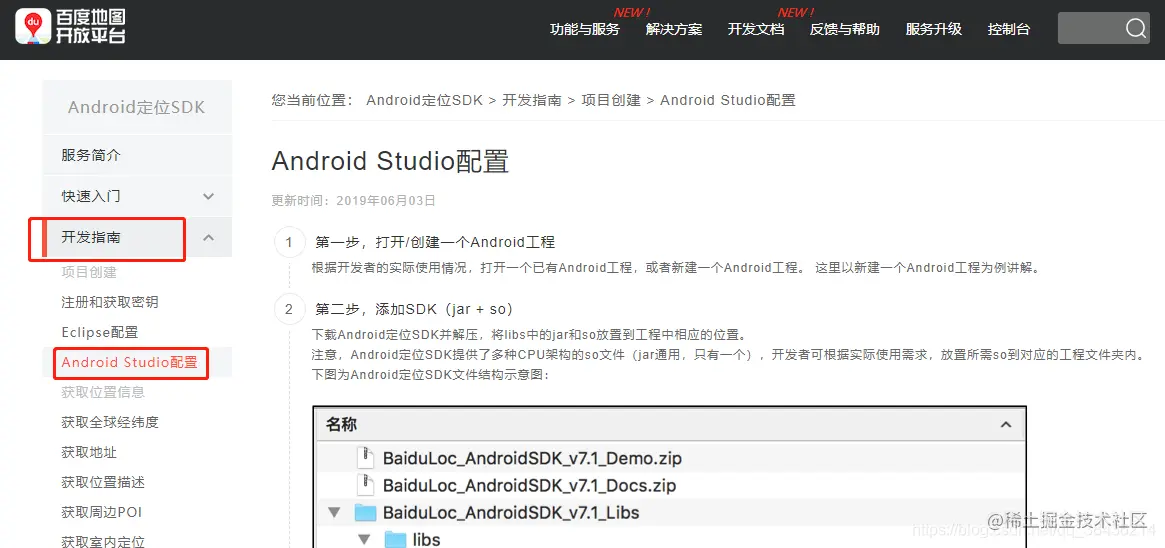1165x548 pixels.
Task: Open 服务简介 in the sidebar
Action: [x=137, y=155]
